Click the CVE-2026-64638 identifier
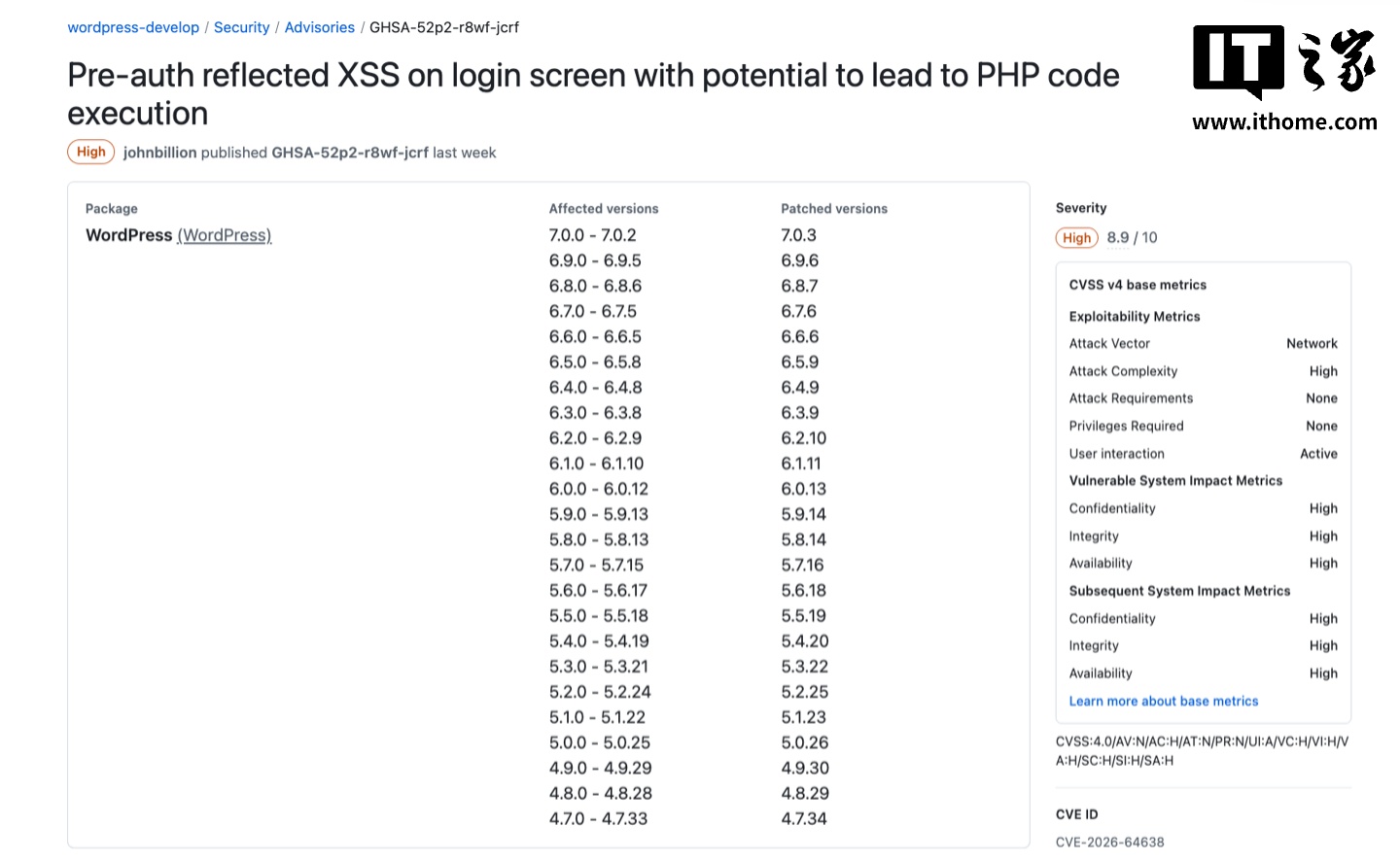 [x=1109, y=843]
